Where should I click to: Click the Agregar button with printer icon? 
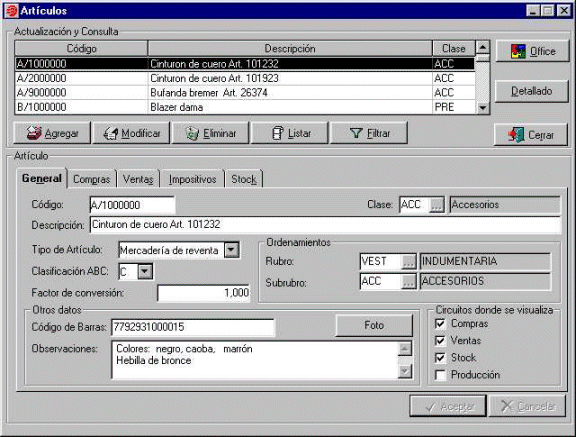pos(52,133)
